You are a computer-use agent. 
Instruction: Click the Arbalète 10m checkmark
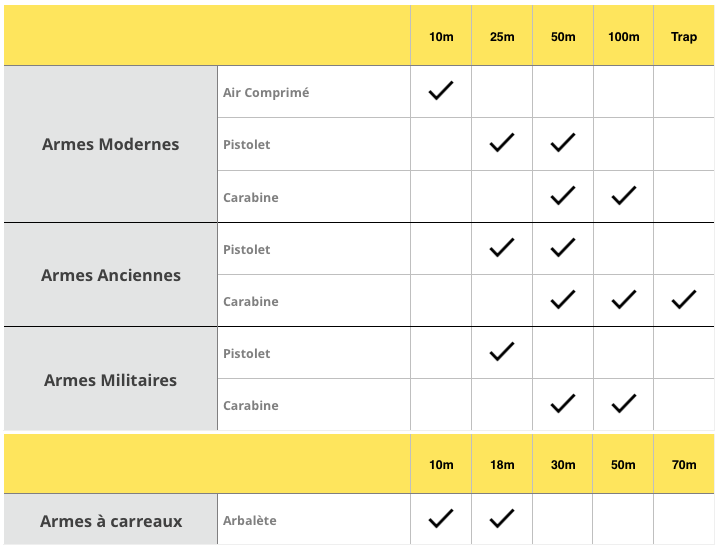(x=441, y=518)
